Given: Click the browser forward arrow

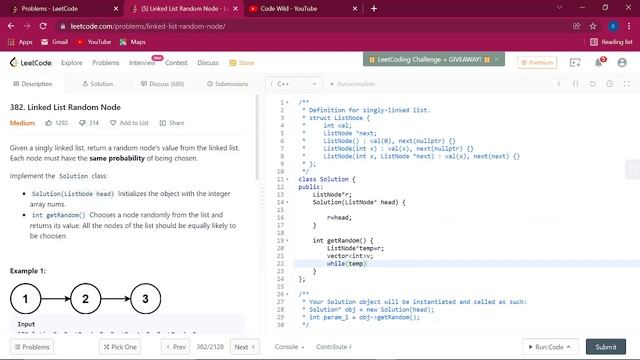Looking at the screenshot, I should (x=27, y=26).
